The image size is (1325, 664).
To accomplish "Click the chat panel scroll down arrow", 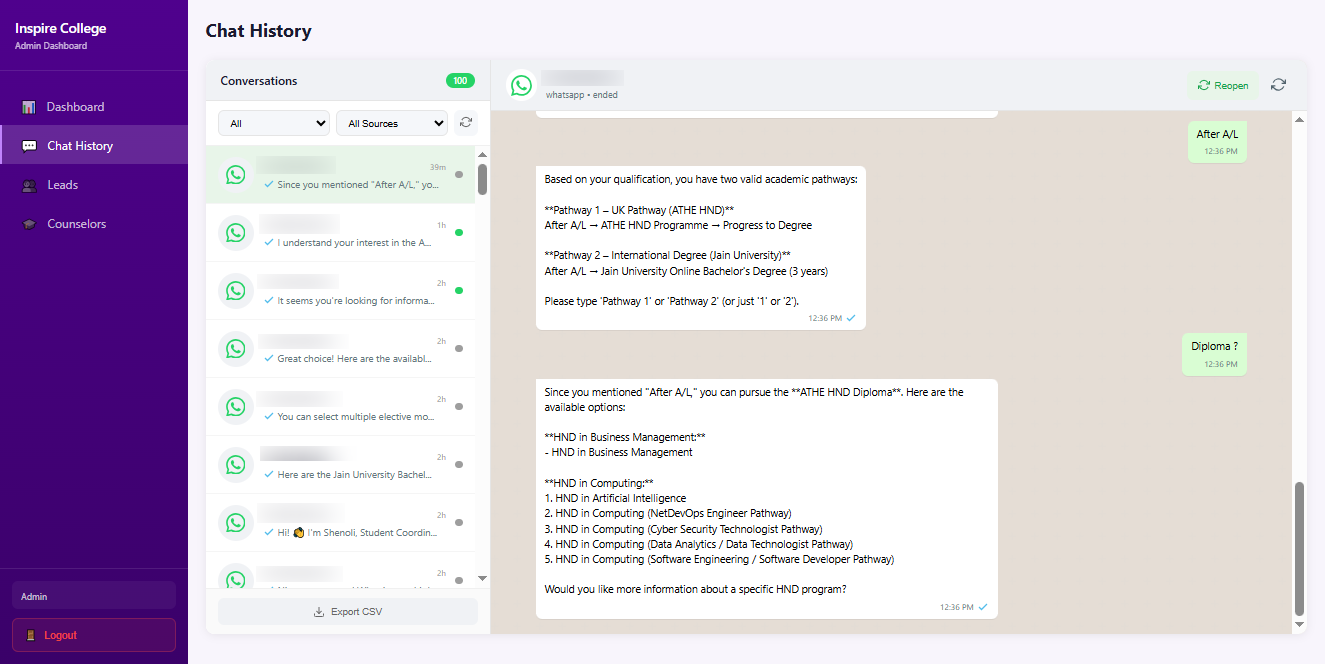I will [1300, 625].
